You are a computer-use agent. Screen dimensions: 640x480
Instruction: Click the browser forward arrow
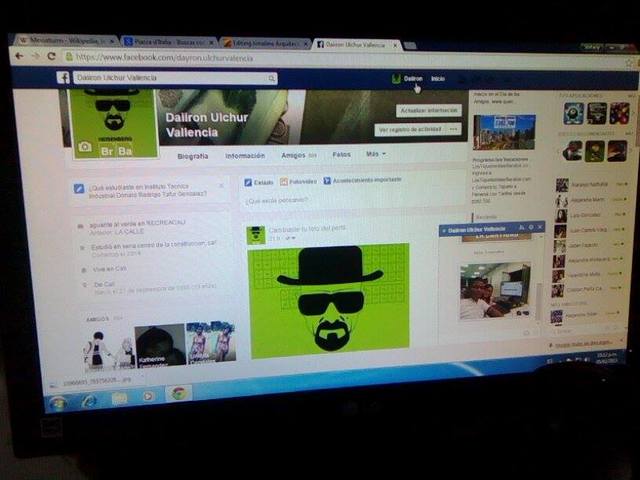(x=36, y=56)
